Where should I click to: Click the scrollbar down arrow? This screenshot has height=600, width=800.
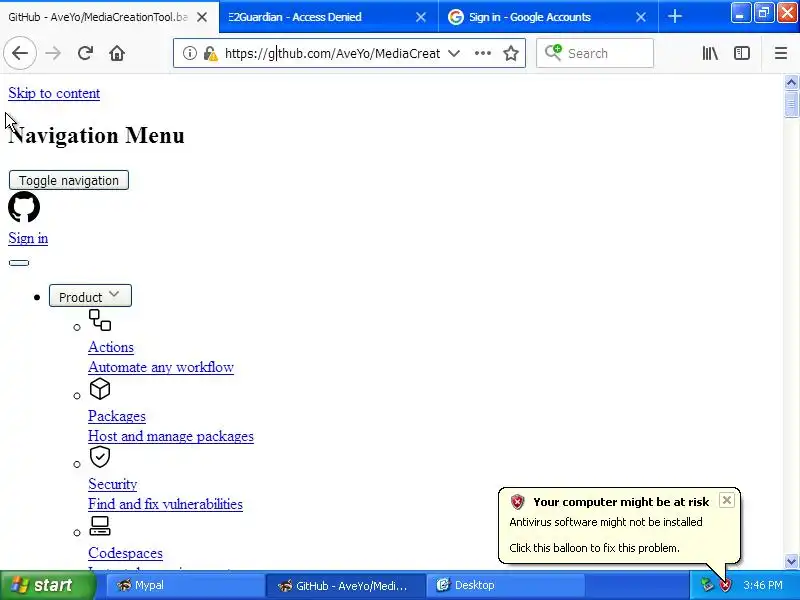791,562
